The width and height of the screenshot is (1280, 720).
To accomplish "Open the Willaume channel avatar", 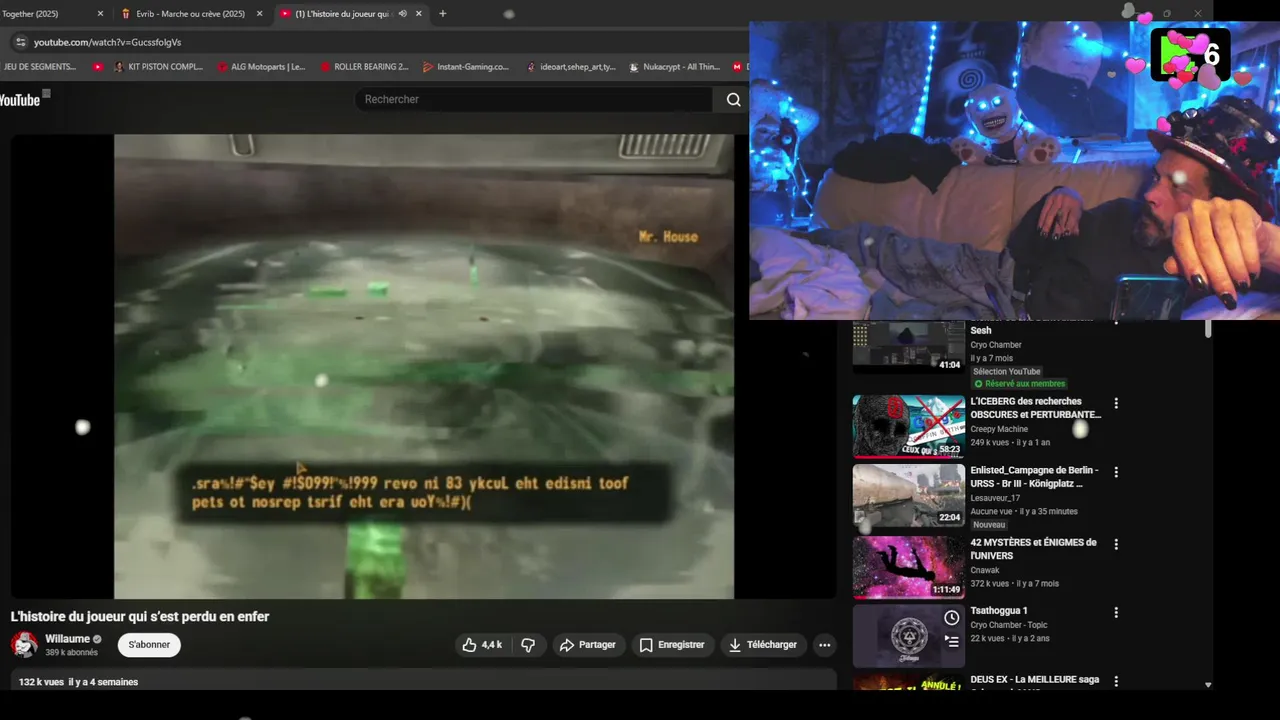I will [24, 645].
